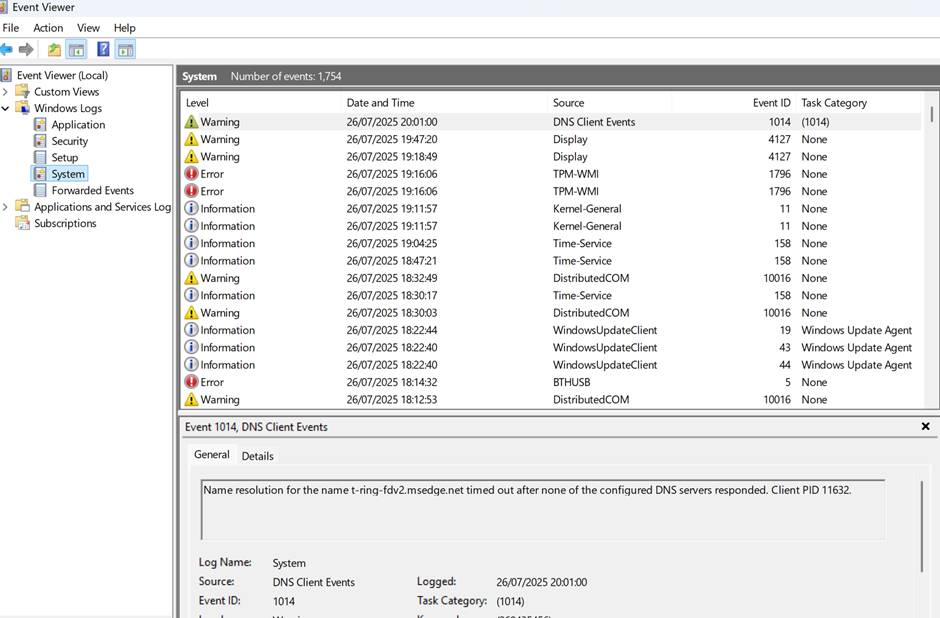The width and height of the screenshot is (940, 618).
Task: Open the File menu
Action: (x=11, y=28)
